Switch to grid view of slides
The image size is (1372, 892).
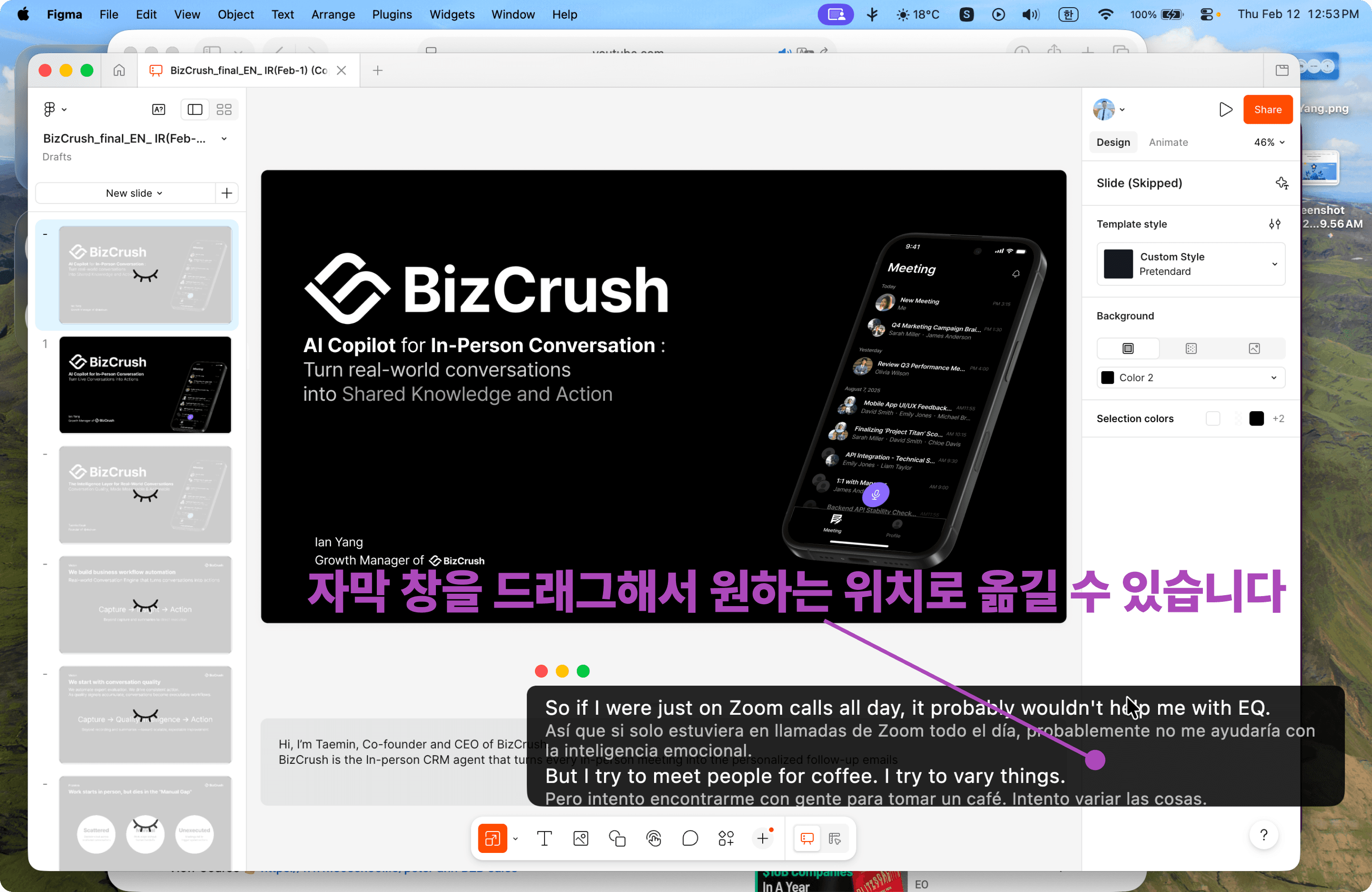click(224, 109)
